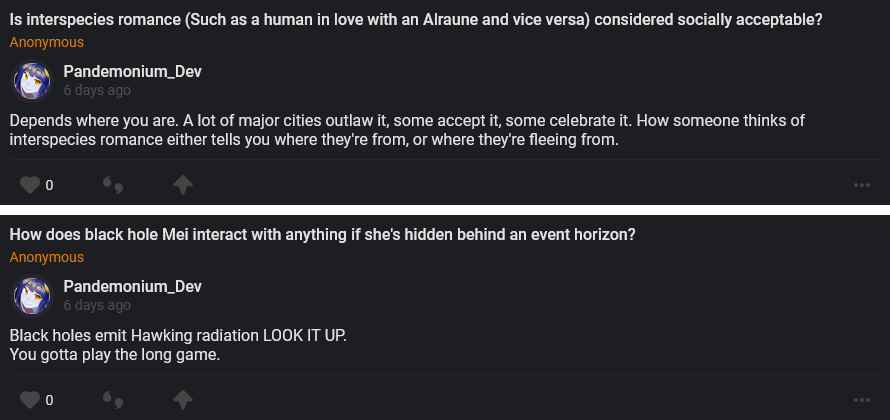Click Anonymous under the interspecies romance question
Viewport: 890px width, 420px height.
pyautogui.click(x=47, y=43)
